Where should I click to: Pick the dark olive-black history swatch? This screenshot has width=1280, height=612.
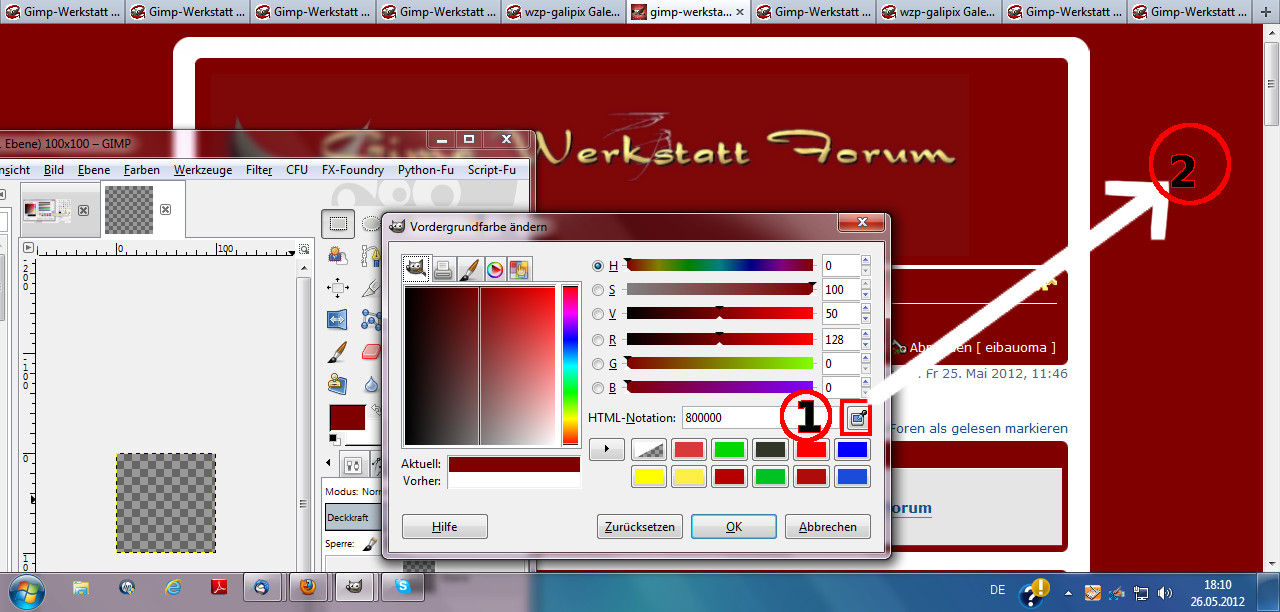point(771,450)
